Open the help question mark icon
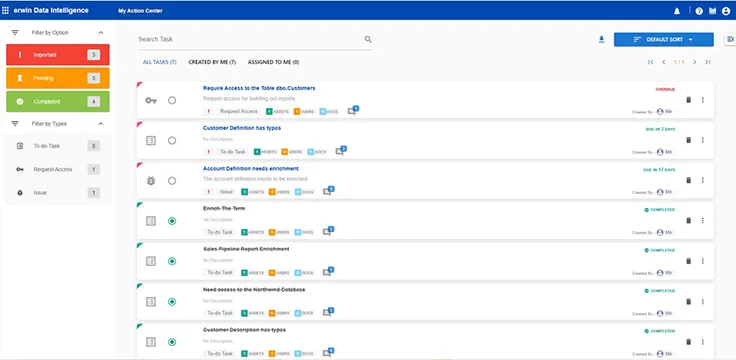Viewport: 736px width, 360px height. 699,11
